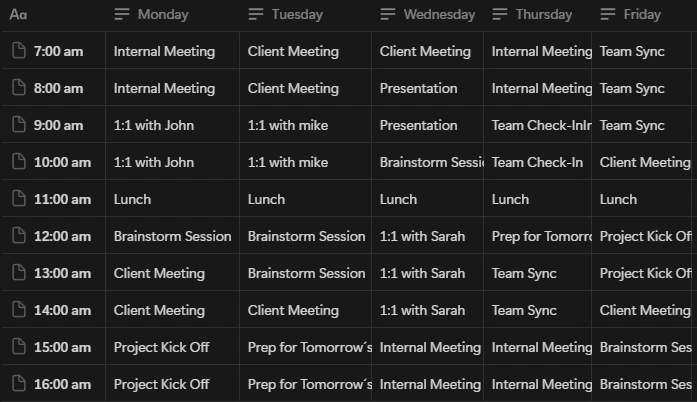Click the page icon beside 9:00 am

point(19,124)
